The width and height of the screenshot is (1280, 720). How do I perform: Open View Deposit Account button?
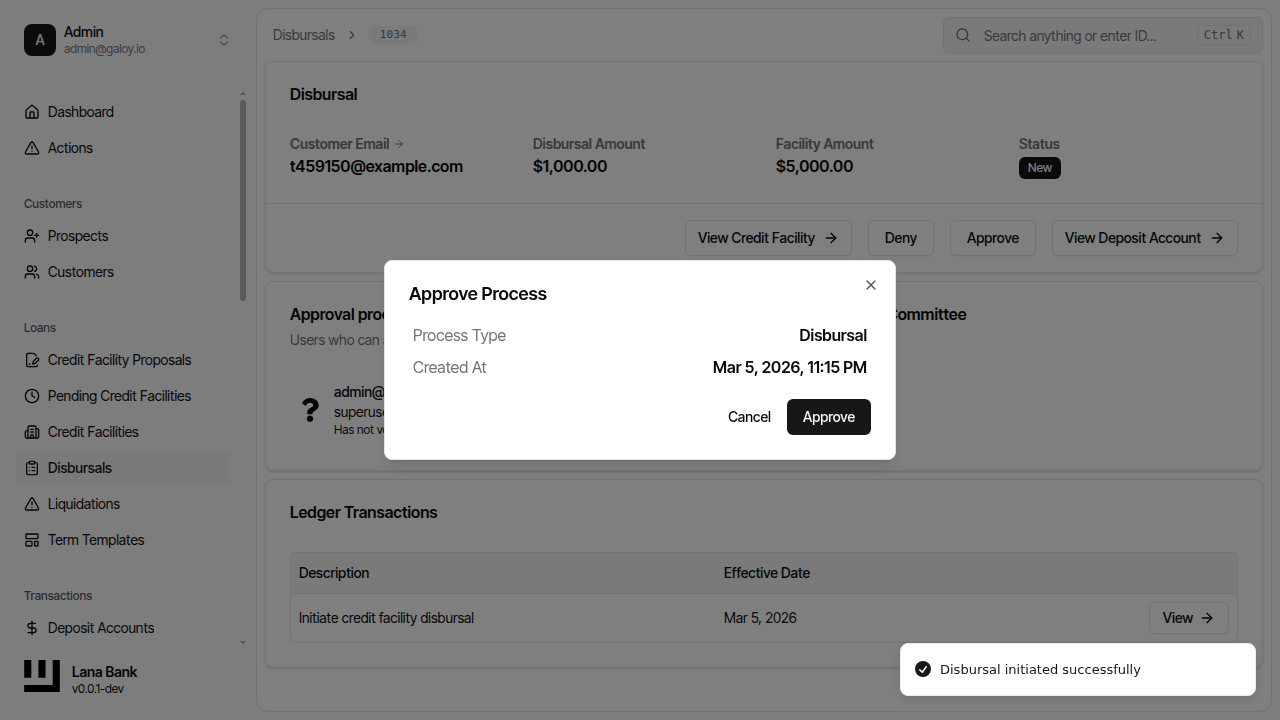1144,238
